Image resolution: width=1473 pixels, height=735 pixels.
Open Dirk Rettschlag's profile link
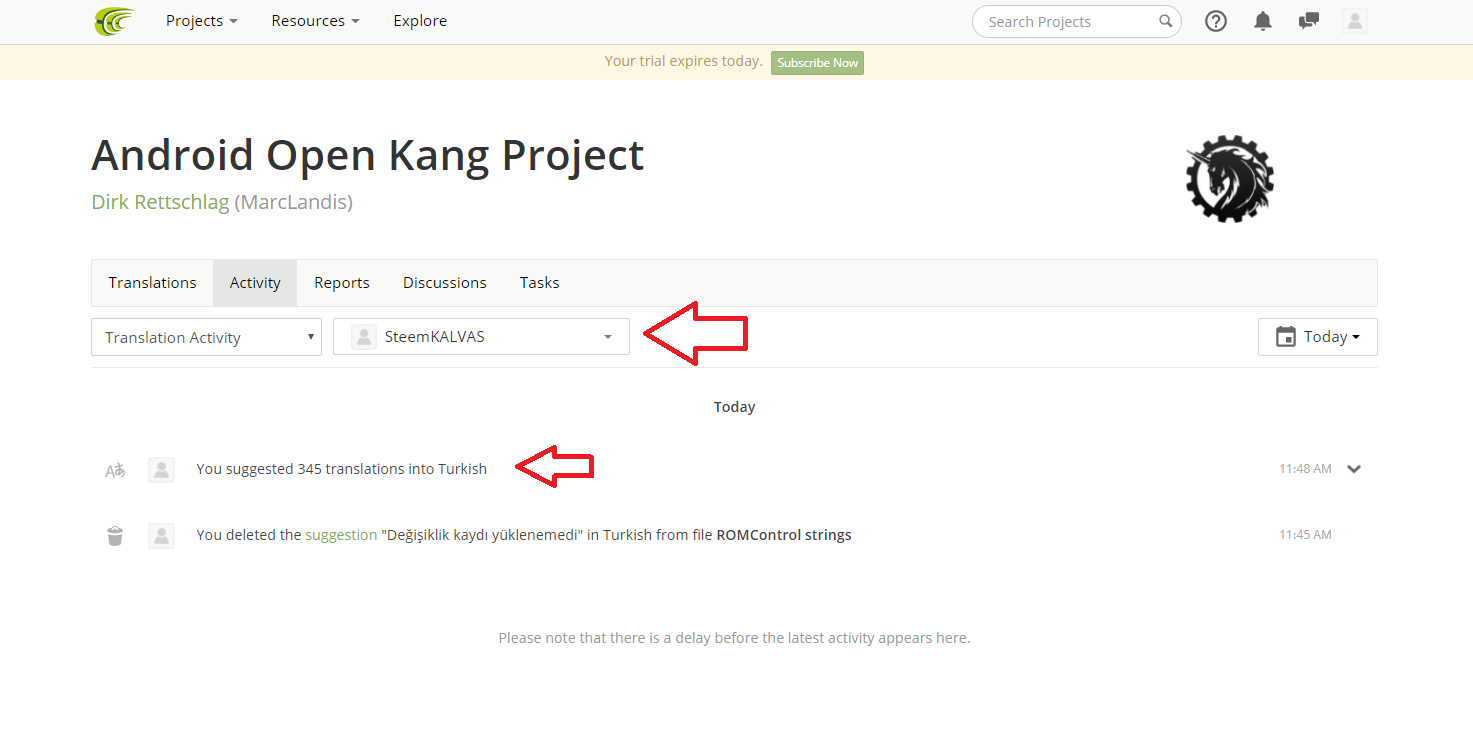(160, 202)
